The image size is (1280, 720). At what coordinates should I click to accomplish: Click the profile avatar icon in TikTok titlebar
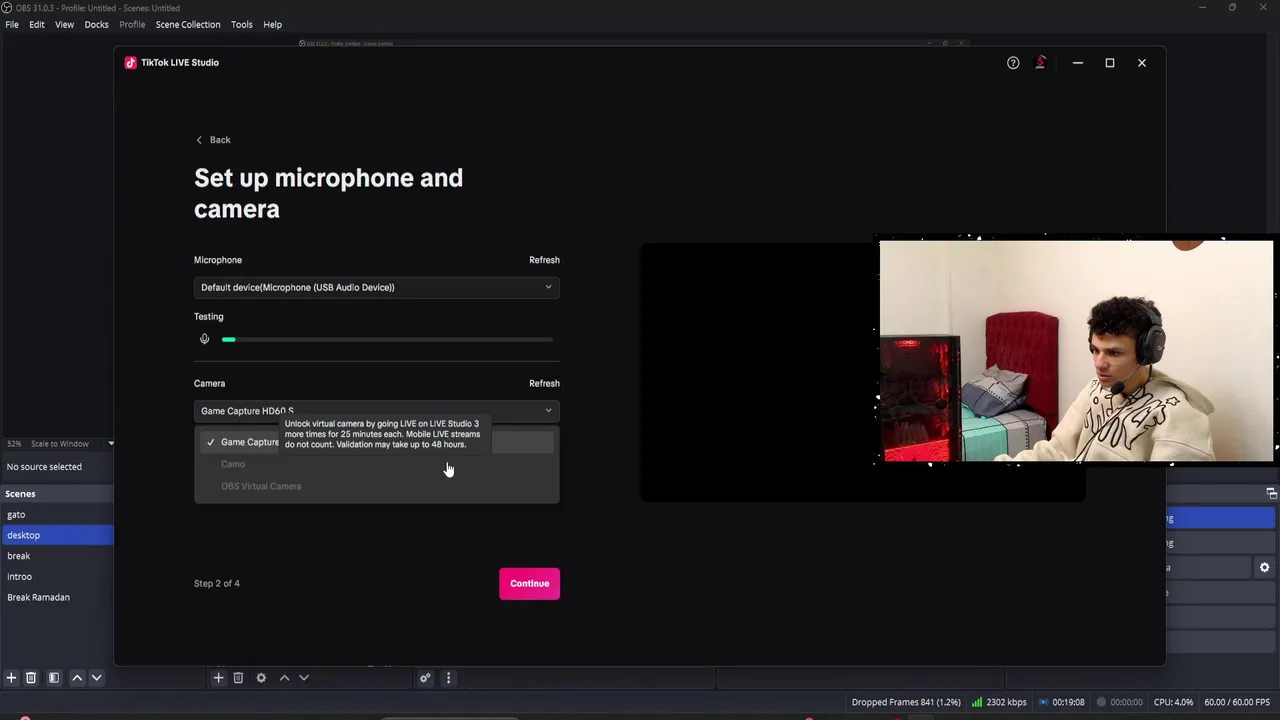tap(1040, 63)
